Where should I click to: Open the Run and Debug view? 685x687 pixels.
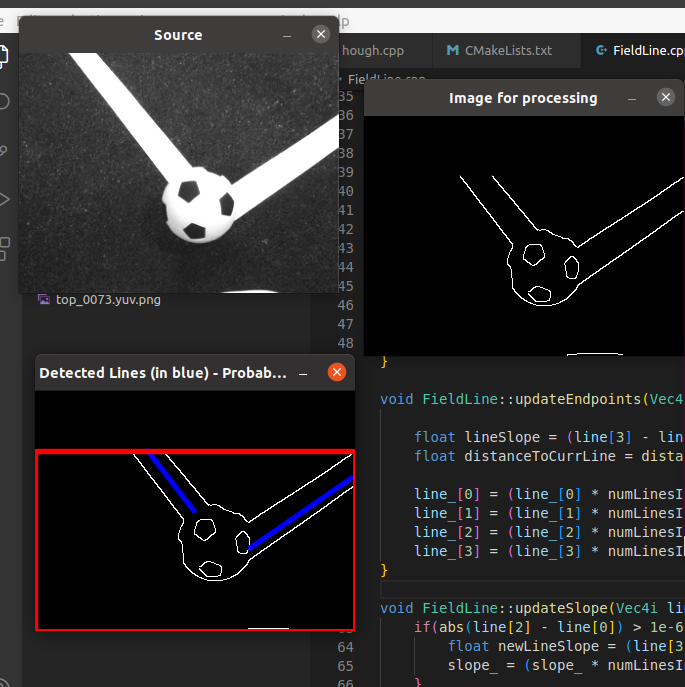(4, 198)
